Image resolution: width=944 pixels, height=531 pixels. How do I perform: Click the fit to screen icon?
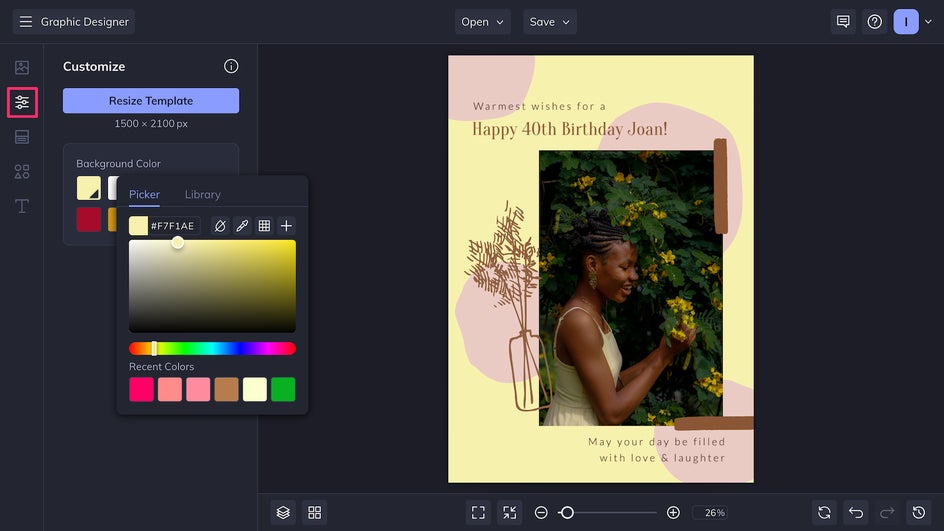478,512
